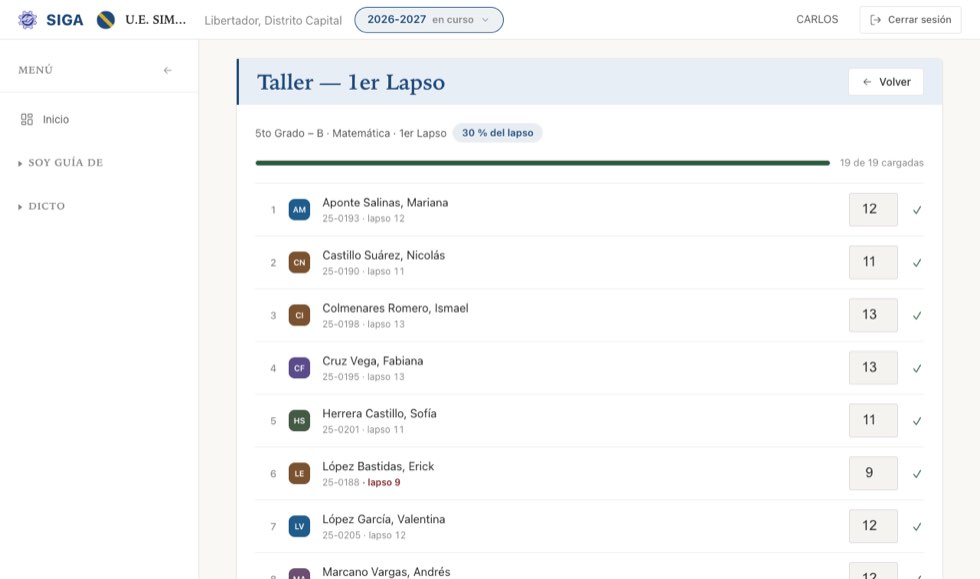The width and height of the screenshot is (980, 579).
Task: Click the CN avatar for Nicolás Castillo
Action: [299, 263]
